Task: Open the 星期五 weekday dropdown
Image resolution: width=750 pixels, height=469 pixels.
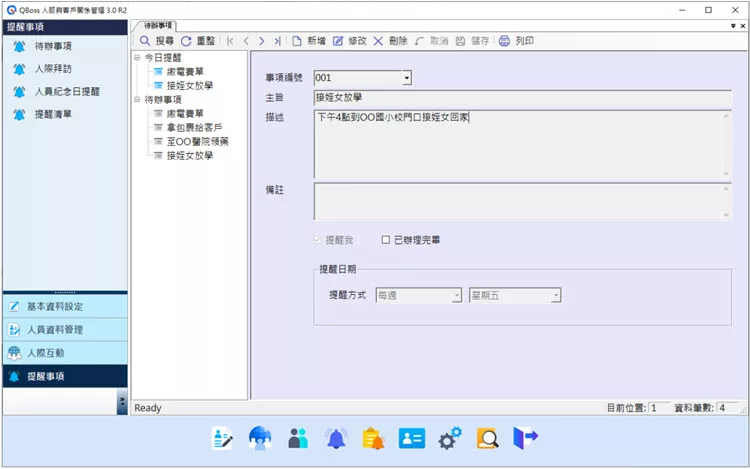Action: (555, 295)
